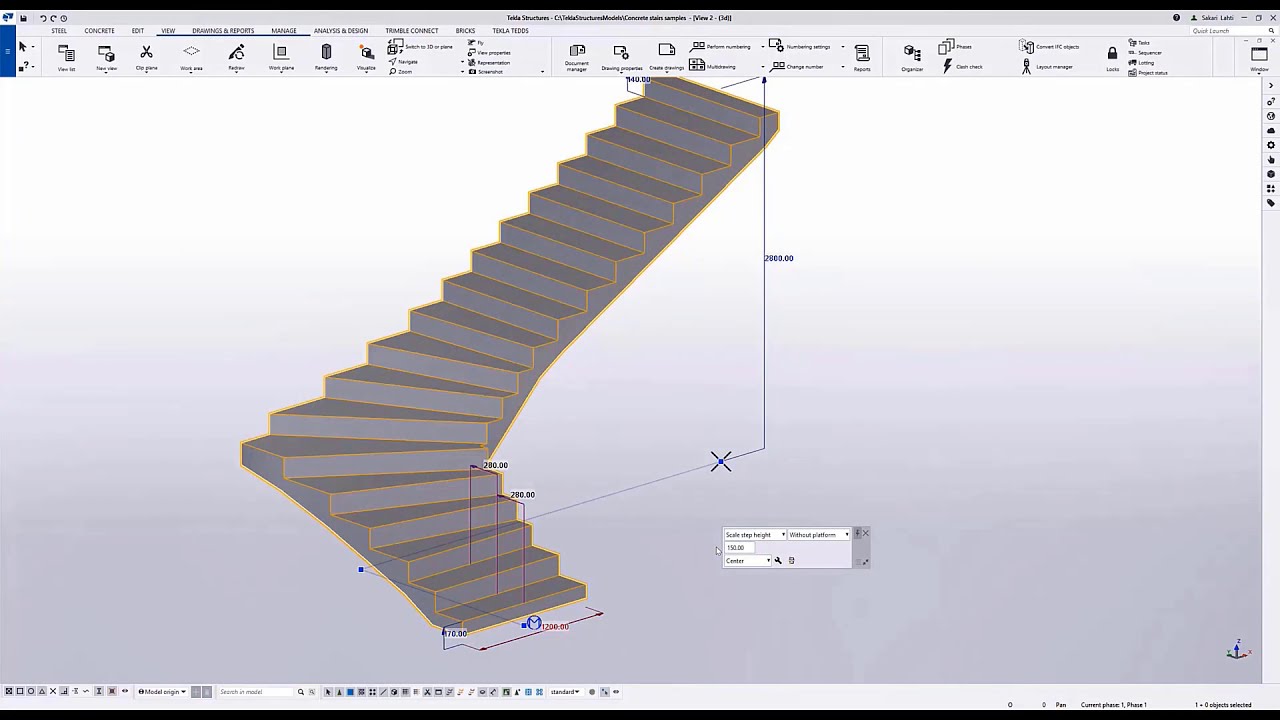Click the Fly command
This screenshot has height=720, width=1280.
point(476,43)
